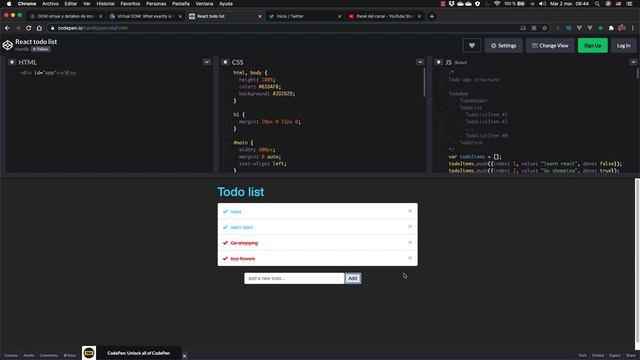
Task: Delete the 'buy flowers' todo with its X
Action: click(x=410, y=258)
